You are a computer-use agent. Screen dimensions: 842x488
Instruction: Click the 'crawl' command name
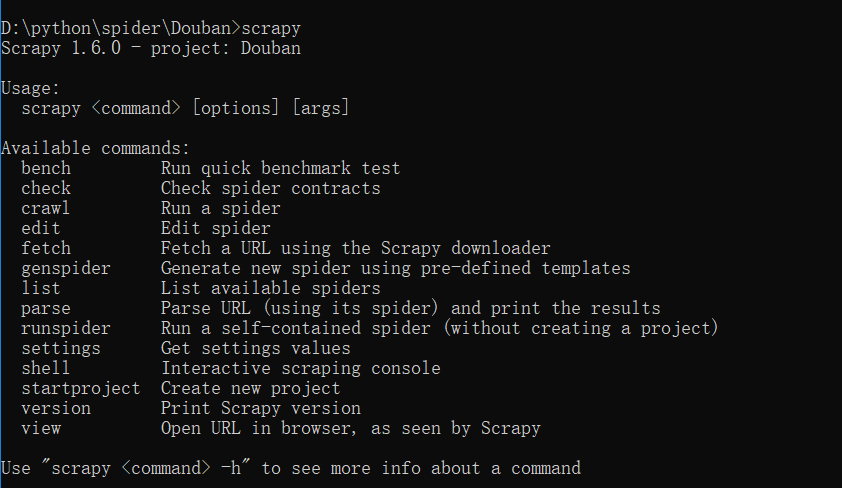coord(46,208)
